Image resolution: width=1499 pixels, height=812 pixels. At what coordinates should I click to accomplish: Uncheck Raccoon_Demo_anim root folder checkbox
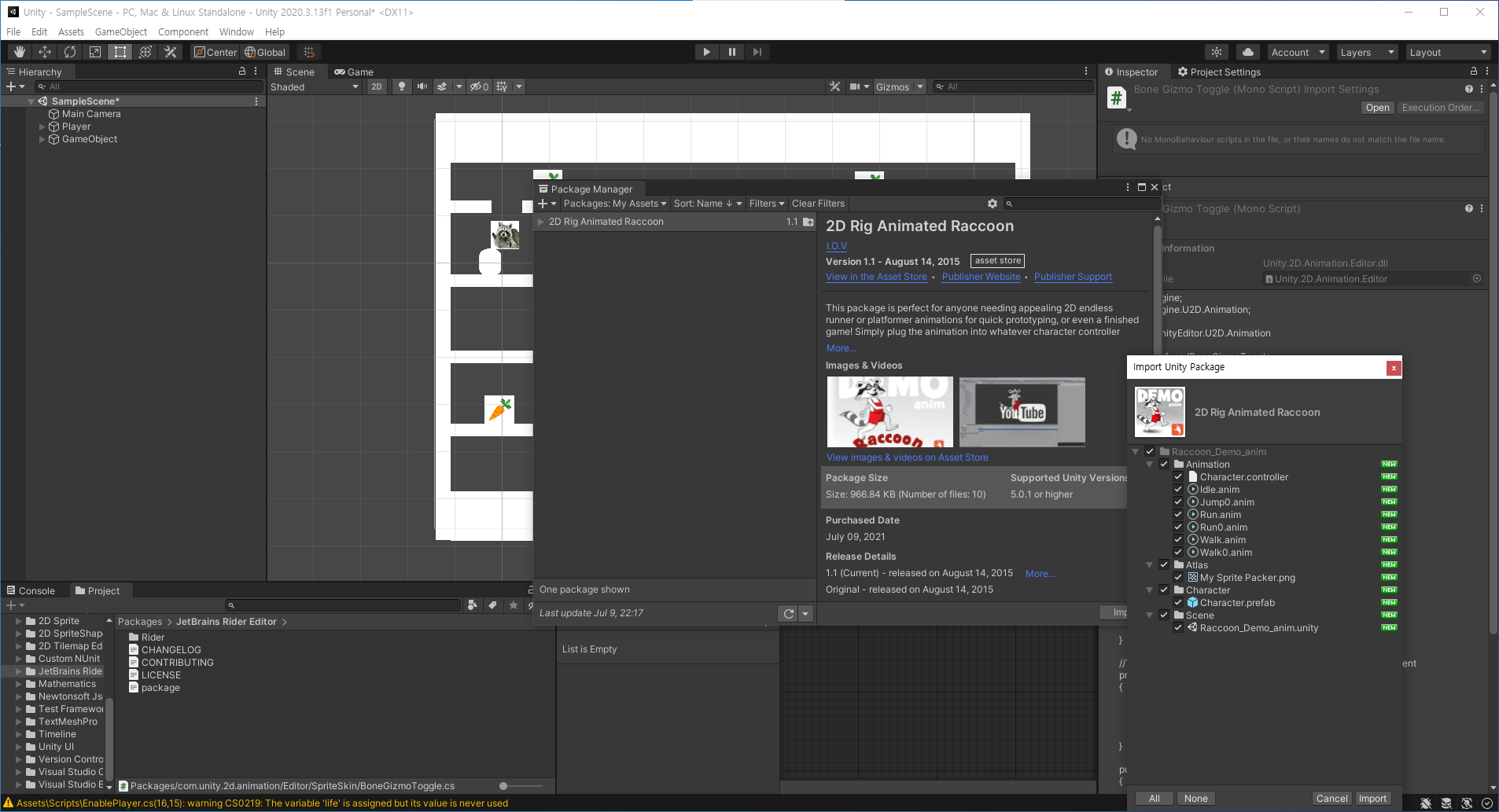click(1150, 452)
